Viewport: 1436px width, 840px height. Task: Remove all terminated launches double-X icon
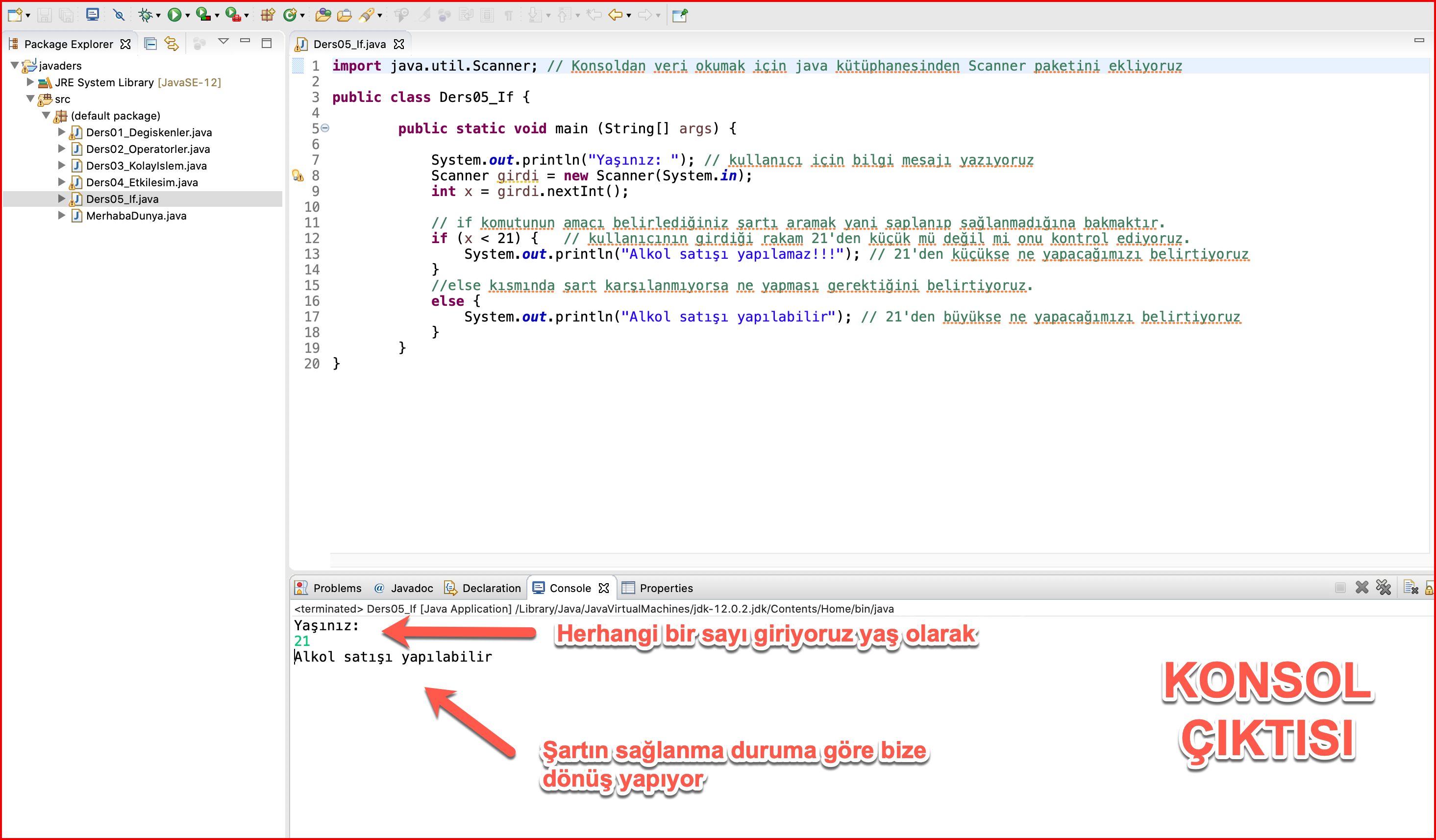click(1384, 588)
